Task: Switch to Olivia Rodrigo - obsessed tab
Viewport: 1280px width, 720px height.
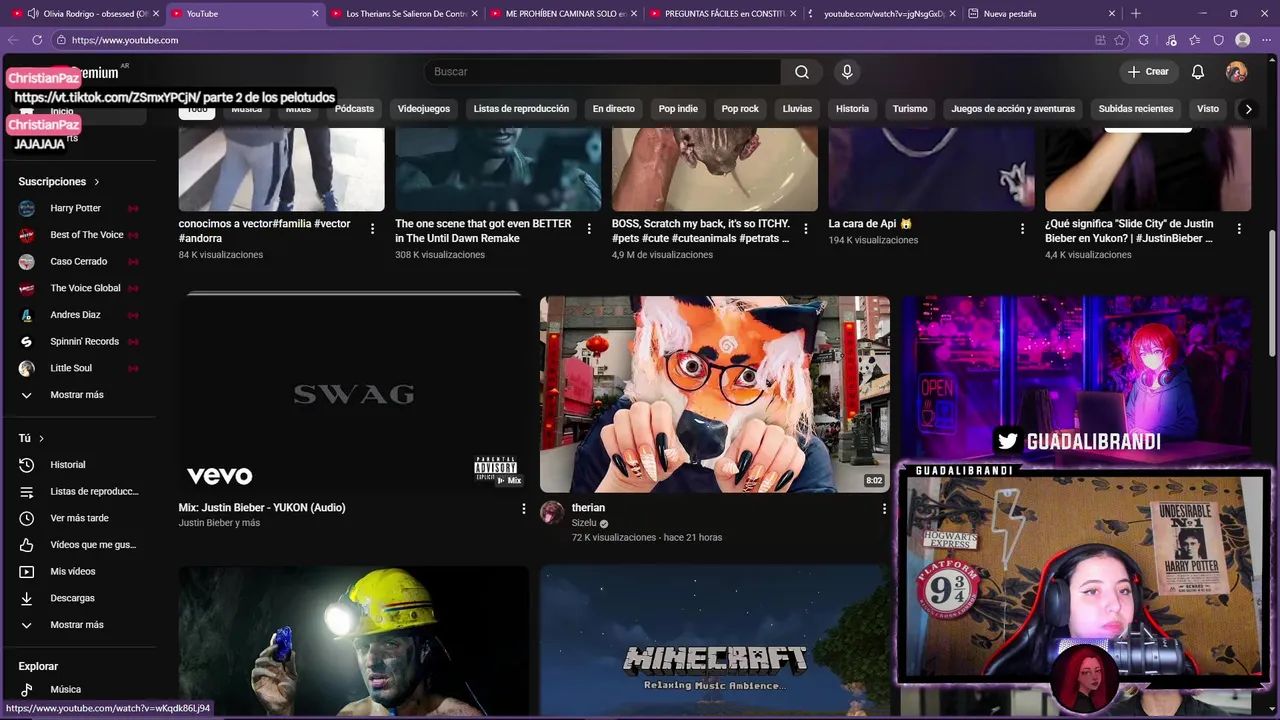Action: [85, 14]
